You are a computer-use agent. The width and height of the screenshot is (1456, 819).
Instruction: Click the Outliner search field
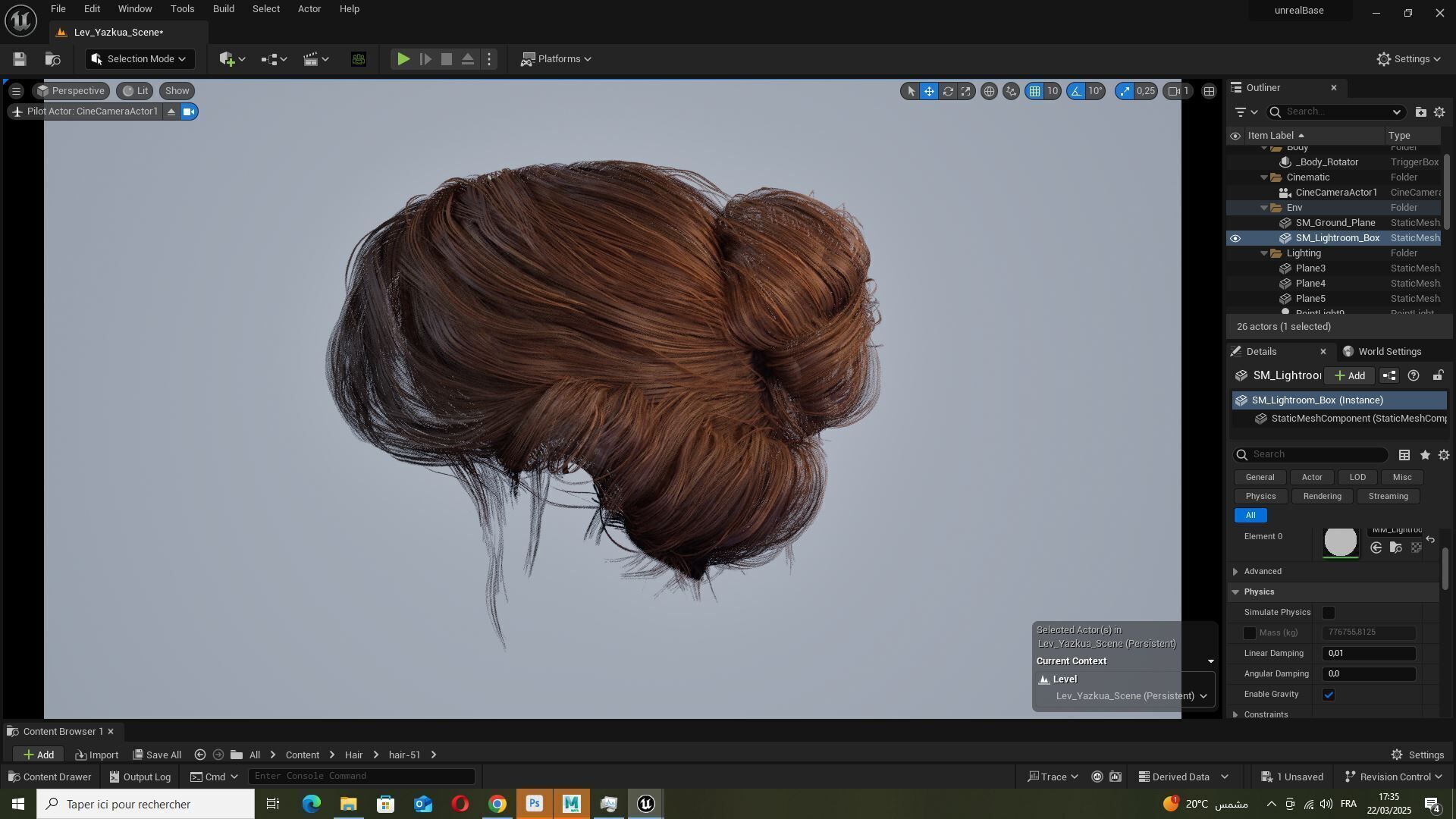point(1336,112)
